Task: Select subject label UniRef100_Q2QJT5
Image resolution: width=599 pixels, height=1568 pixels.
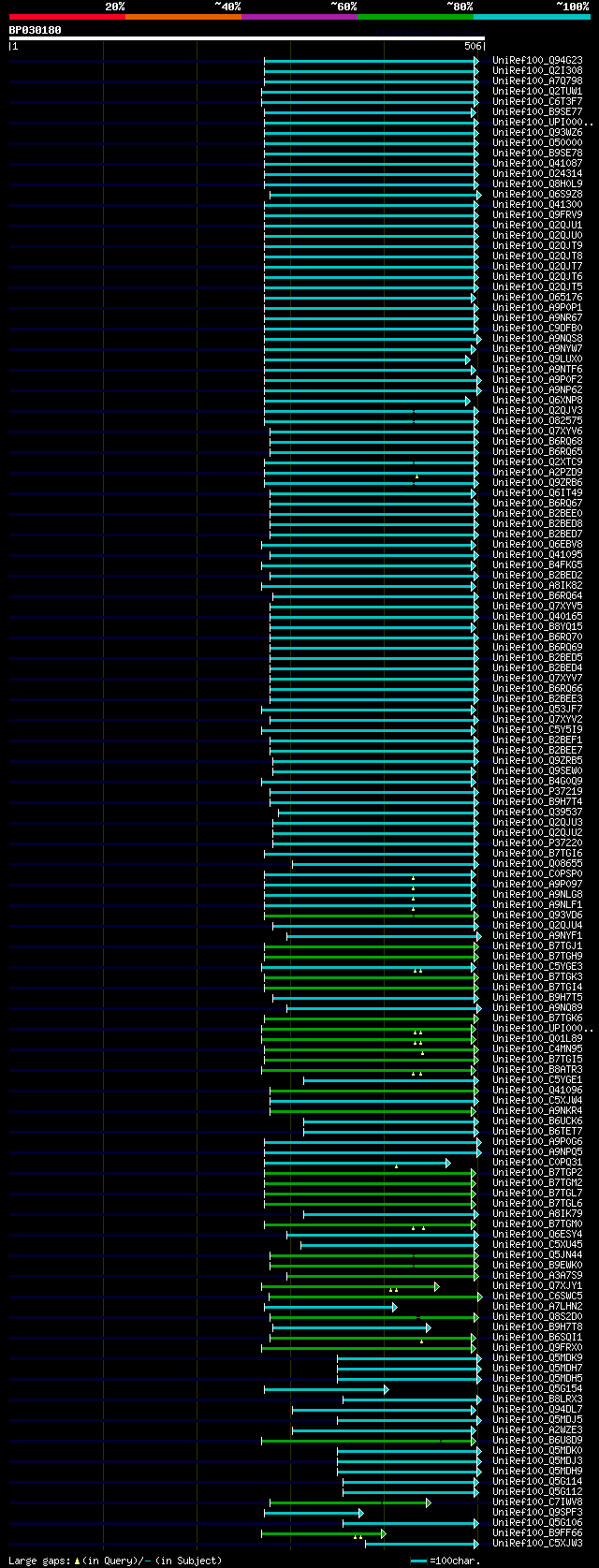Action: coord(537,287)
